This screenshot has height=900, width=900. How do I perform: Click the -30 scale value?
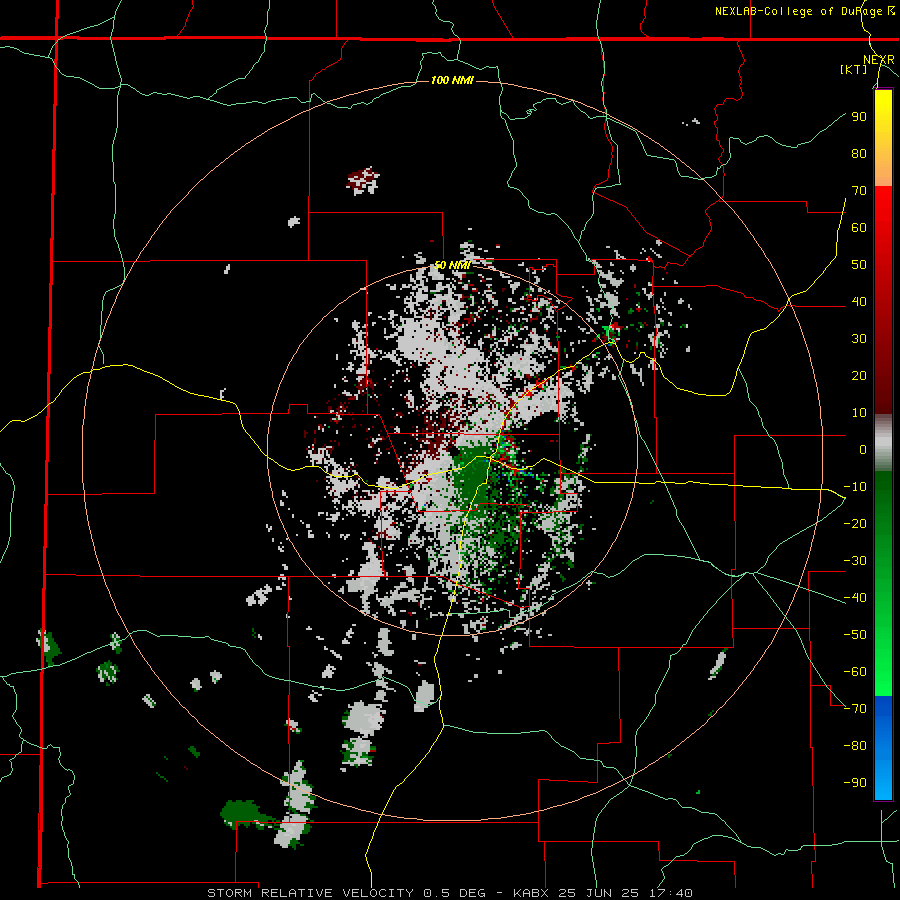855,561
